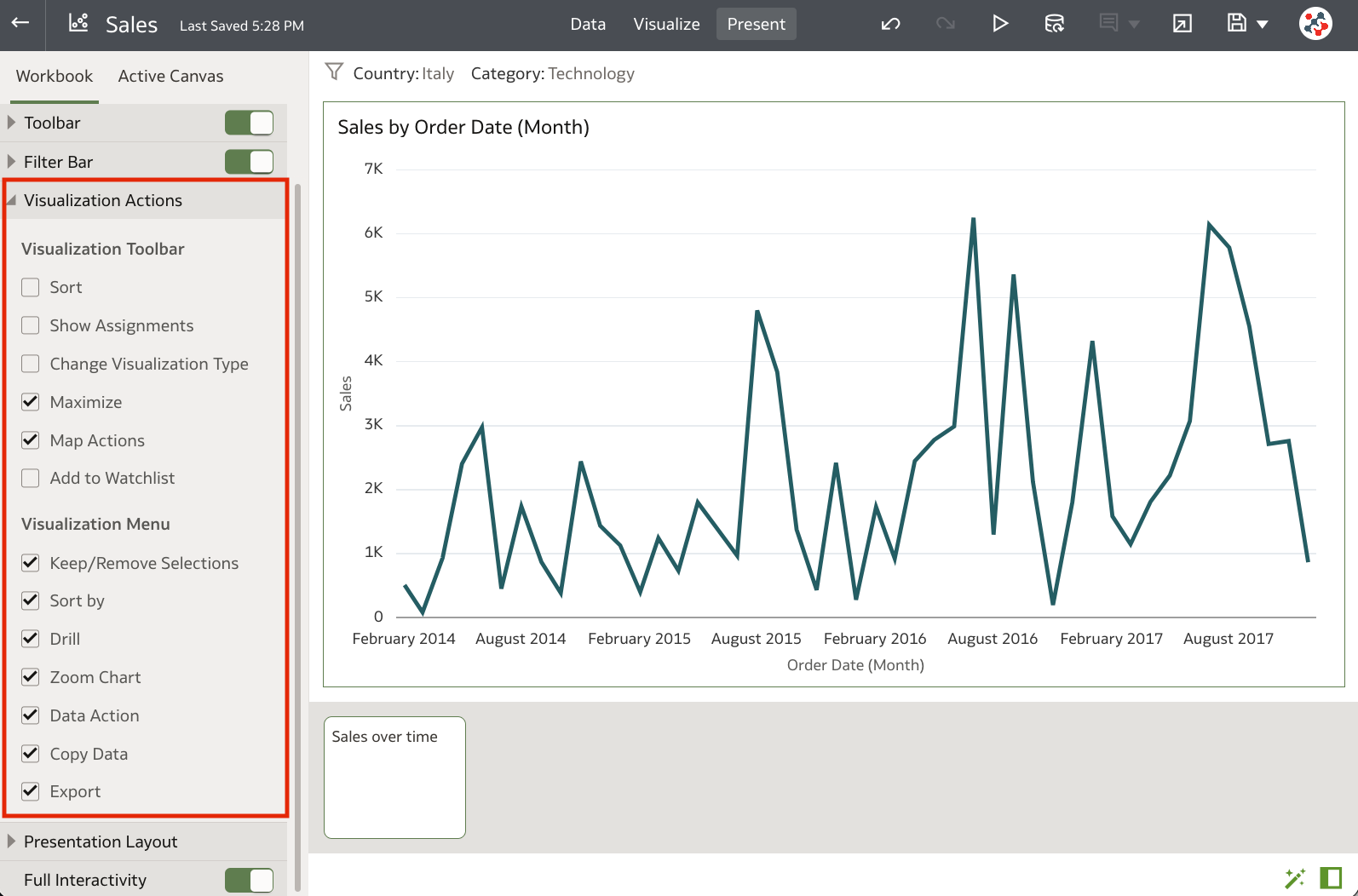The image size is (1358, 896).
Task: Click the August 2016 axis label
Action: click(993, 638)
